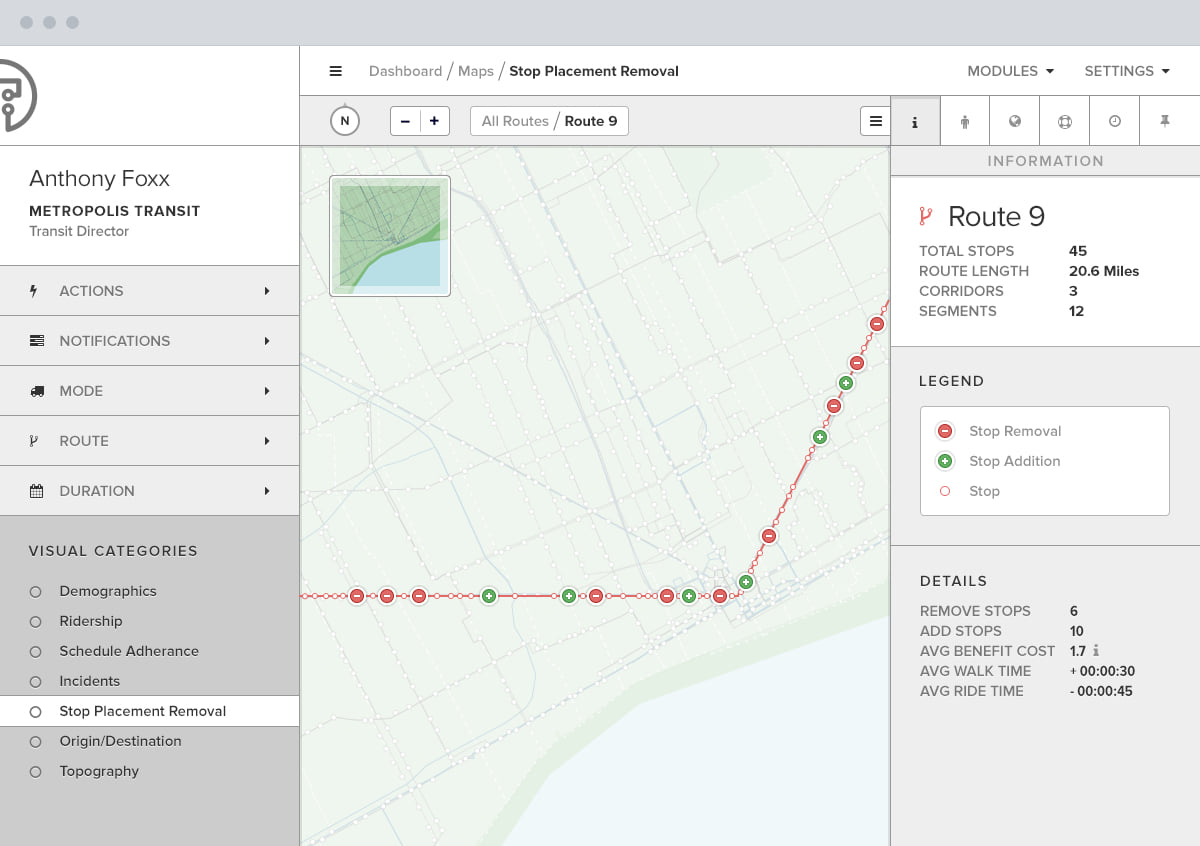The width and height of the screenshot is (1200, 846).
Task: Select the Demographics visual category
Action: click(108, 591)
